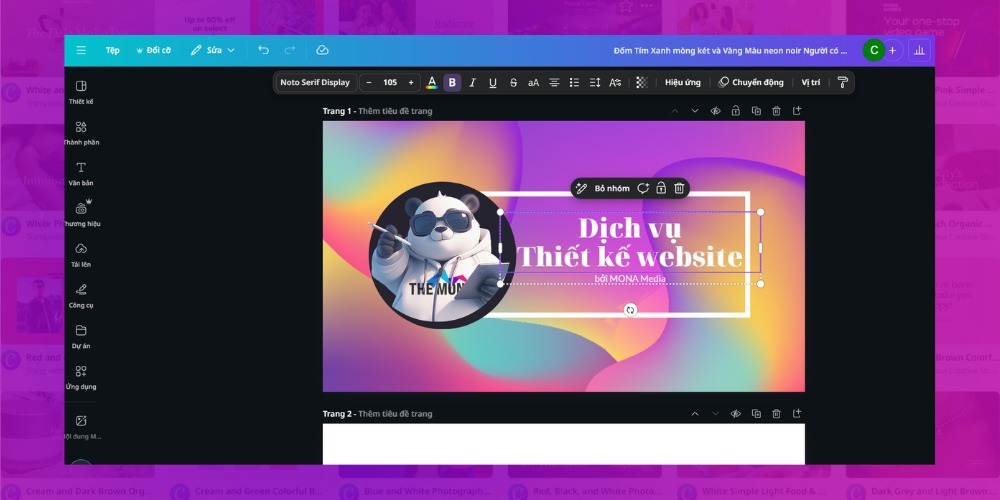Delete Trang 1

[x=776, y=111]
